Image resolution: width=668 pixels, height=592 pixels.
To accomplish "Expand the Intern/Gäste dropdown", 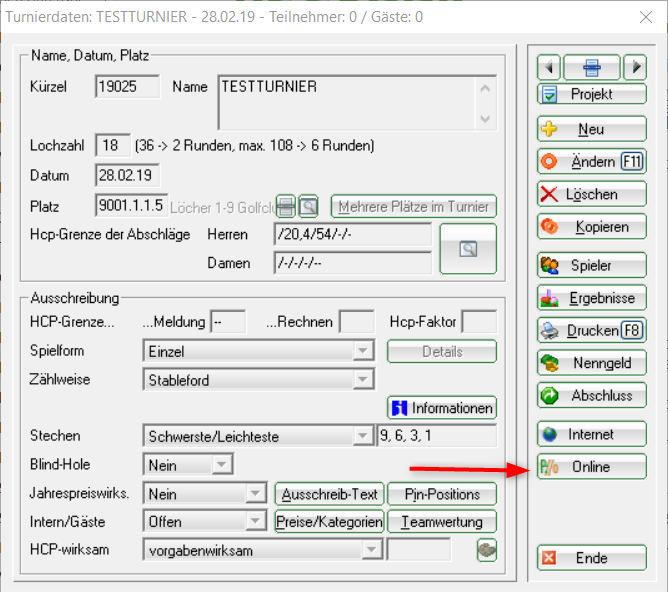I will point(255,521).
